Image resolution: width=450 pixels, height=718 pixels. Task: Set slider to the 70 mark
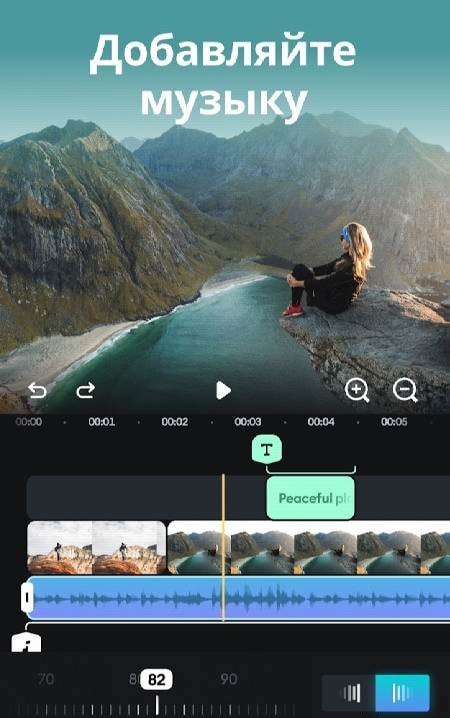click(x=45, y=679)
